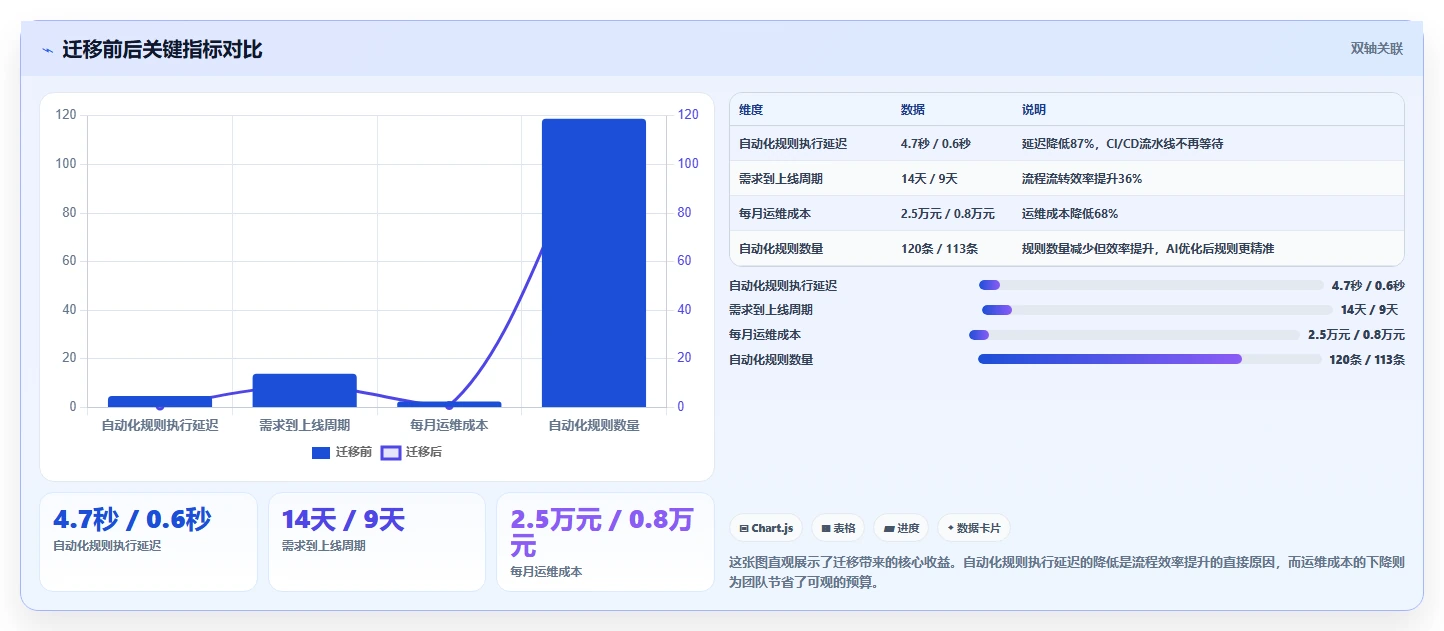Click the 需求到上线周期 bar in chart
Viewport: 1444px width, 631px height.
[x=304, y=390]
